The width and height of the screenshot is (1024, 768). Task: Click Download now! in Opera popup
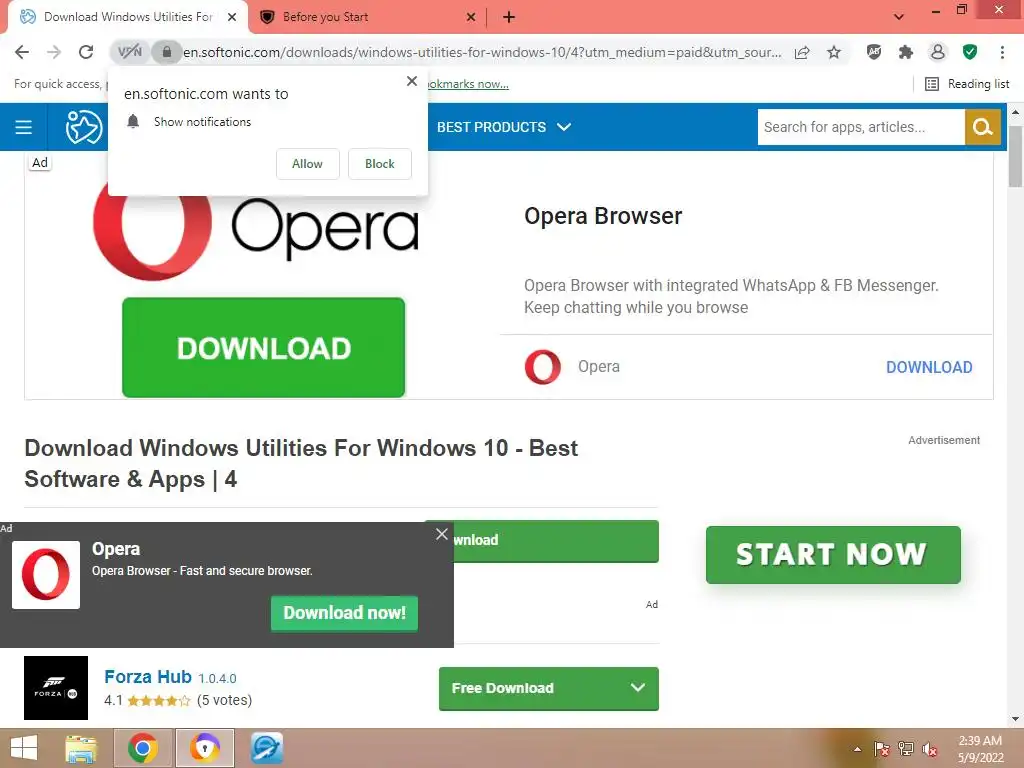tap(344, 613)
